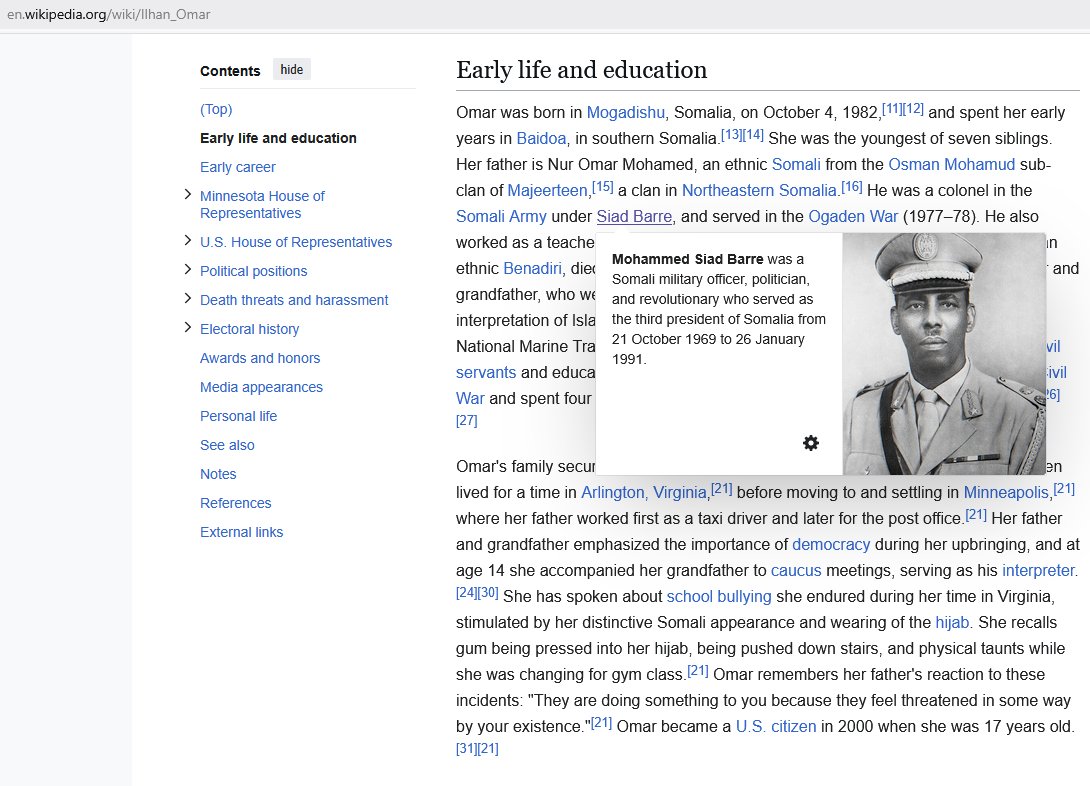Go to Personal life section
Image resolution: width=1090 pixels, height=786 pixels.
pos(238,416)
